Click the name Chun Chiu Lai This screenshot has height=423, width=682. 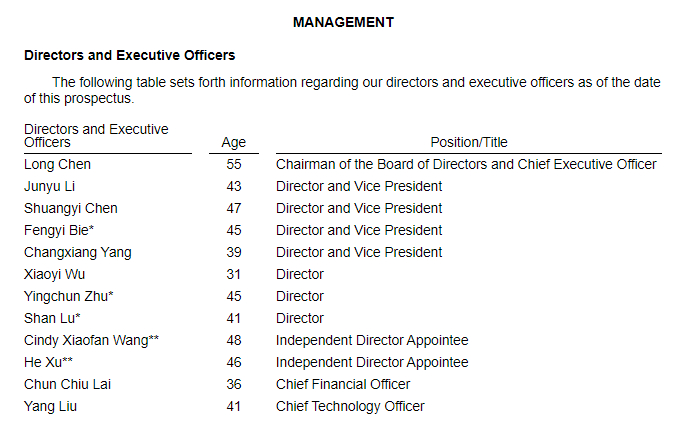point(67,384)
